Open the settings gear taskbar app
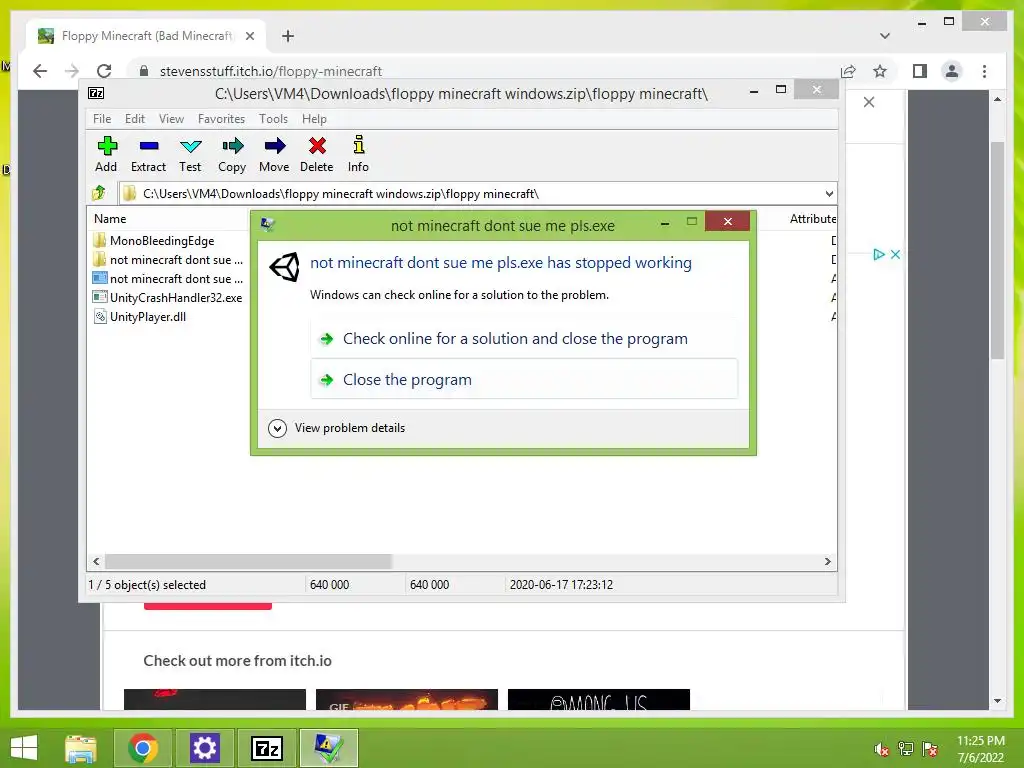 tap(204, 748)
